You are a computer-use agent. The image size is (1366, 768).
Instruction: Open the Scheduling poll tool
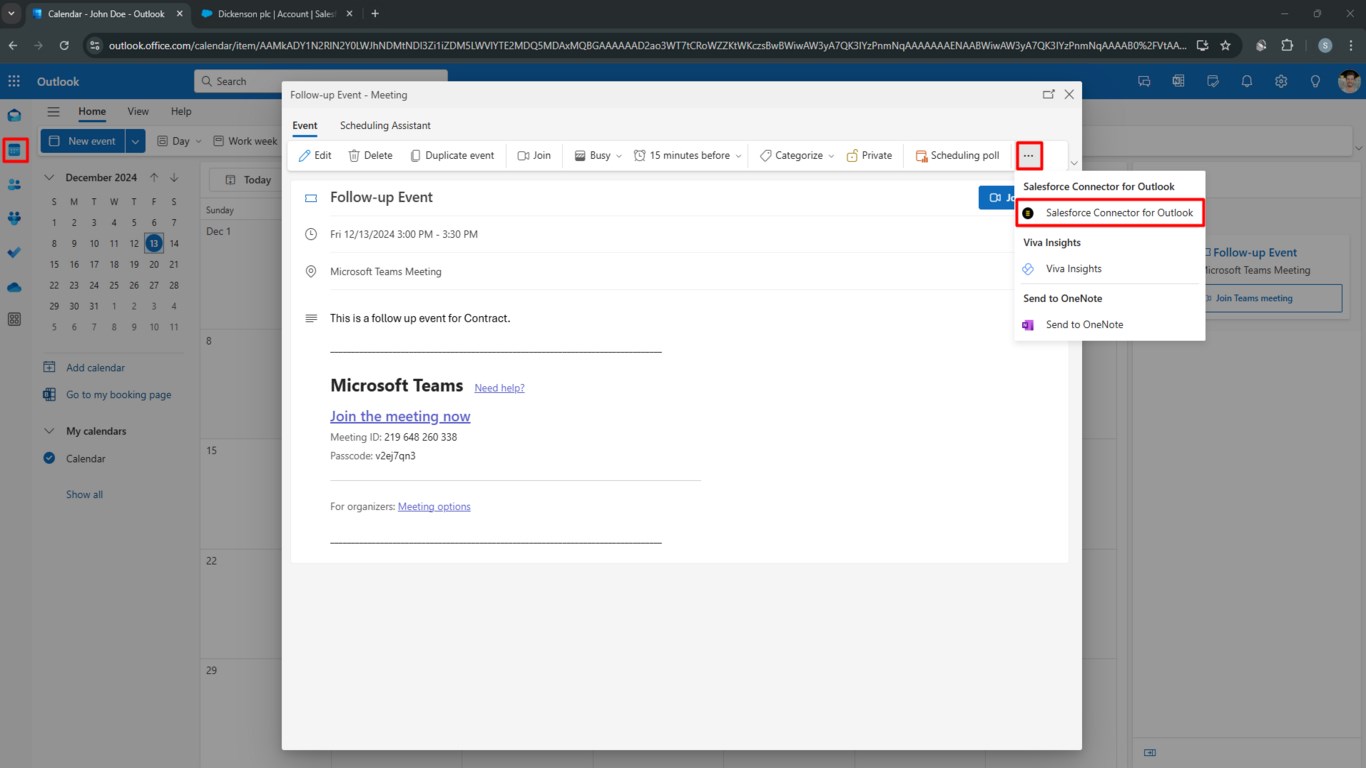957,155
